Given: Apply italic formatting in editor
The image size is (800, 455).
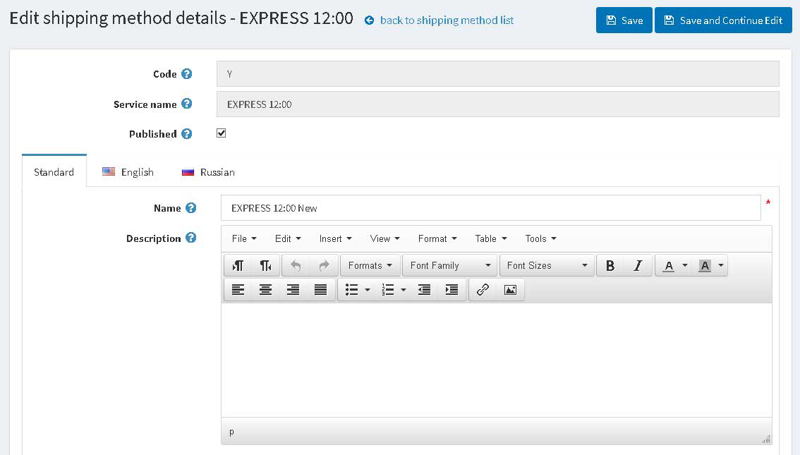Looking at the screenshot, I should click(637, 266).
